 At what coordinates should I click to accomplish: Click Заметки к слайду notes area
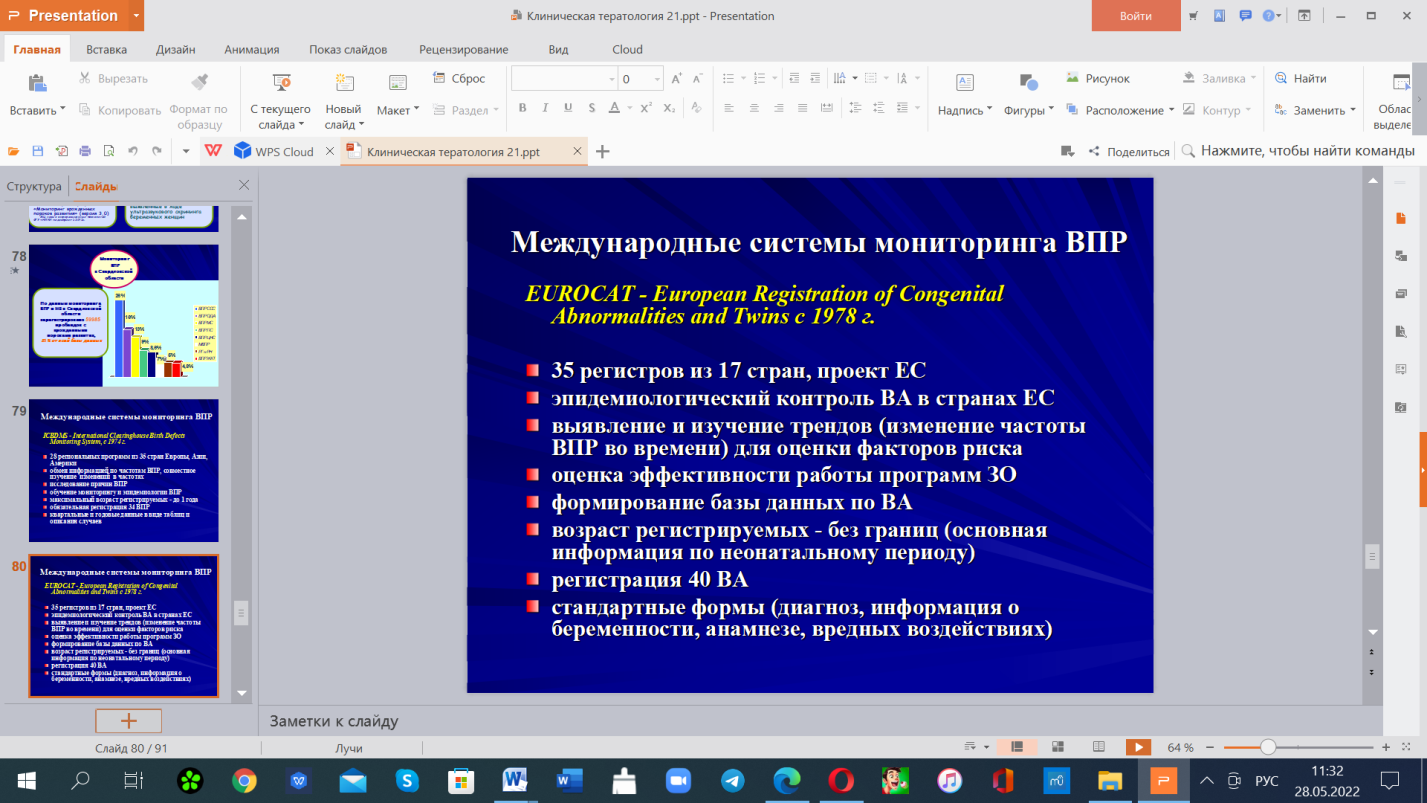tap(334, 721)
